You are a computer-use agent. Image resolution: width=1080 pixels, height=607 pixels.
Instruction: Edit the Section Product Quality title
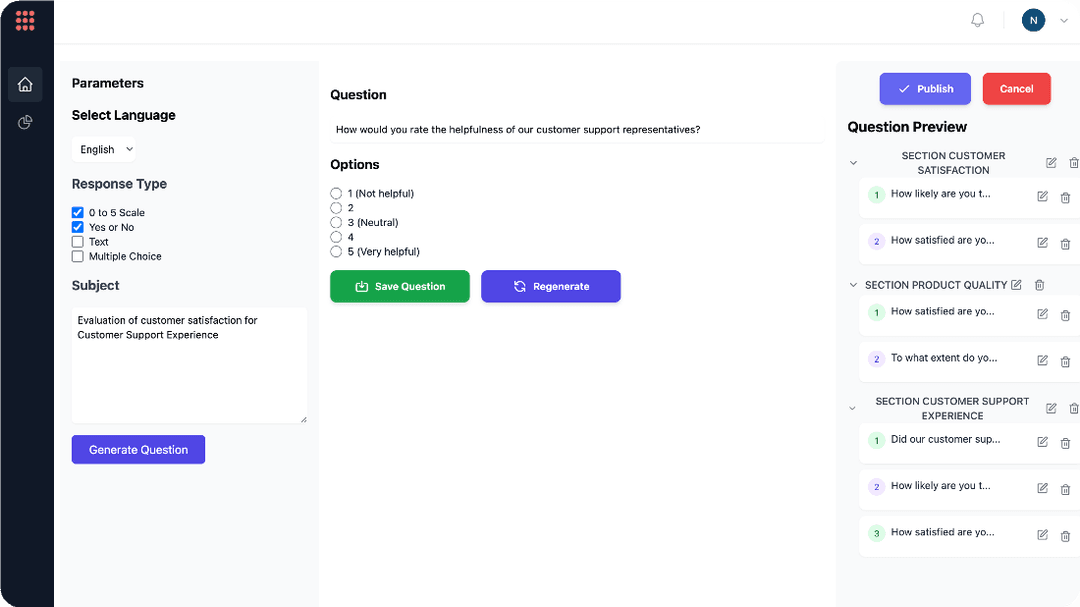(1017, 285)
